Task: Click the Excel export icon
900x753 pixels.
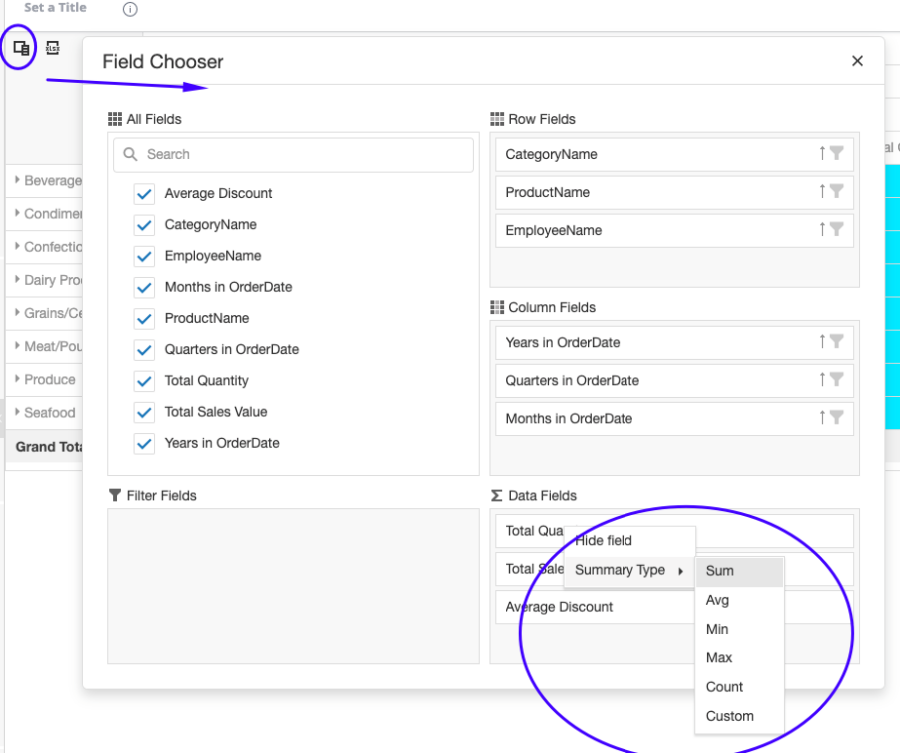Action: click(x=52, y=47)
